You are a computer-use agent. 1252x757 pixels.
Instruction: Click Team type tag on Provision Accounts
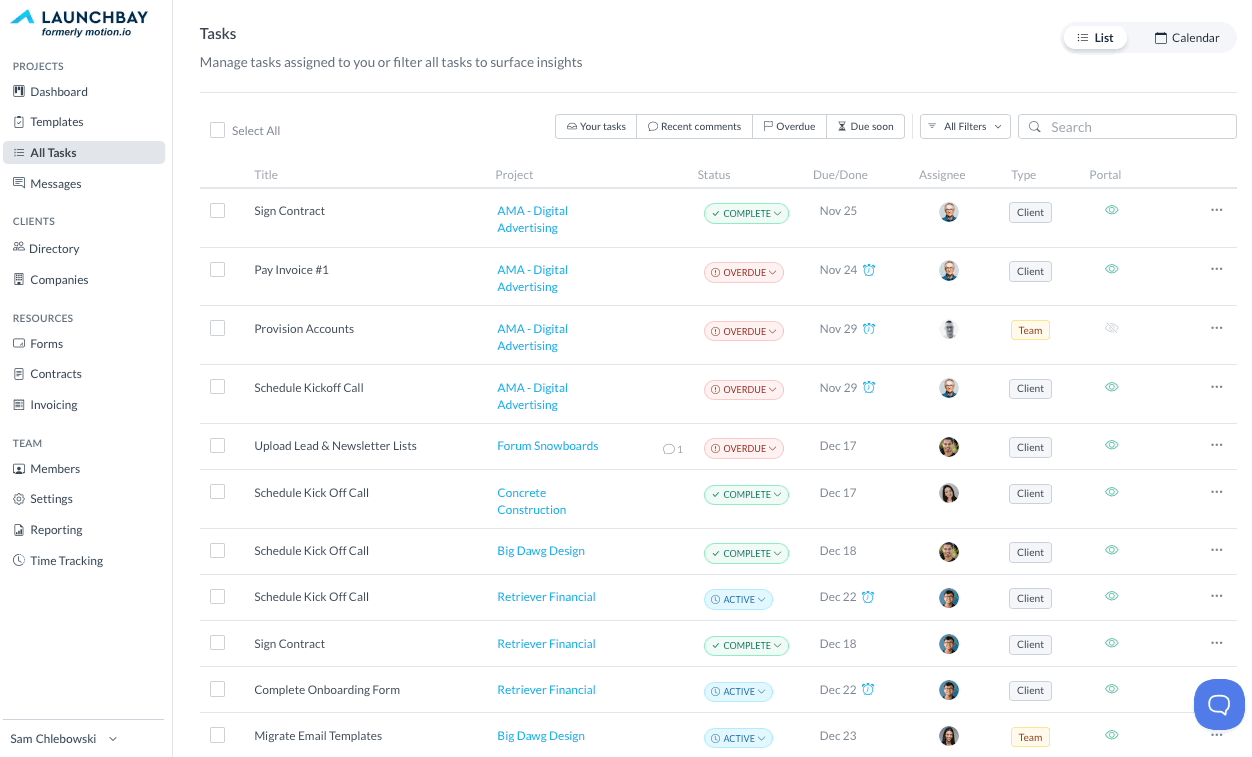tap(1030, 330)
